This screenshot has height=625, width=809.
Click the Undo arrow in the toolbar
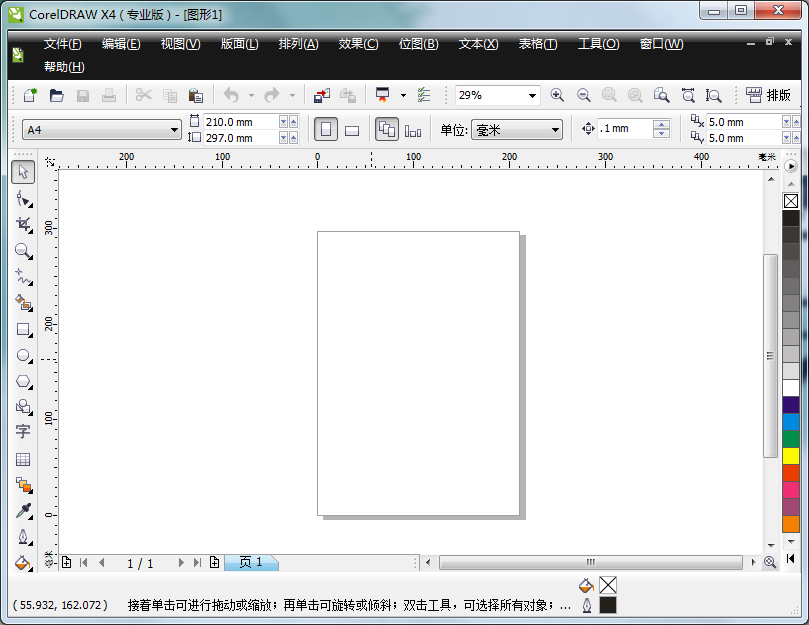(x=231, y=94)
